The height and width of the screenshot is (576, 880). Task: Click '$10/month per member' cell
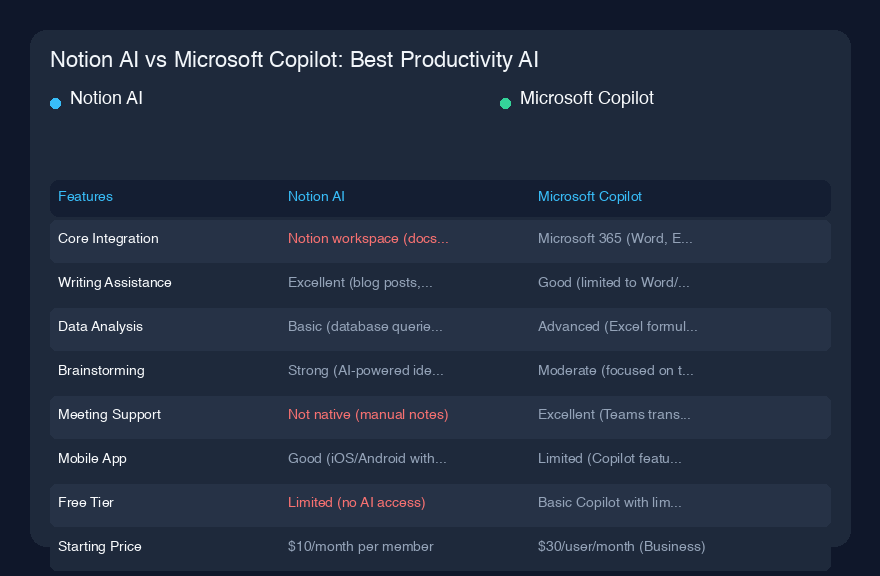tap(361, 546)
